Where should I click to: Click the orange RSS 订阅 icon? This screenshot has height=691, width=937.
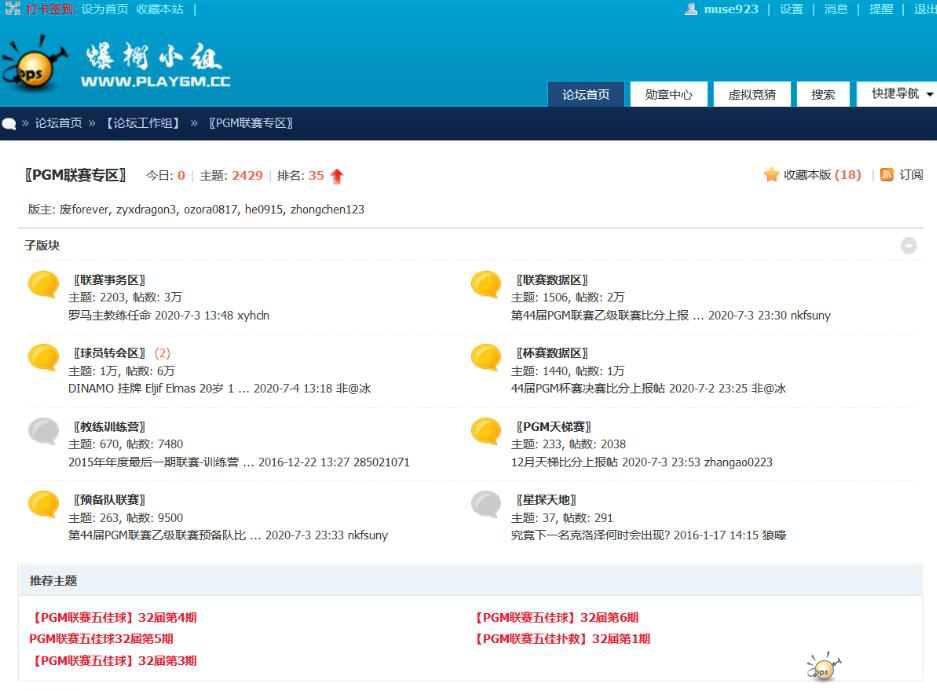click(886, 175)
